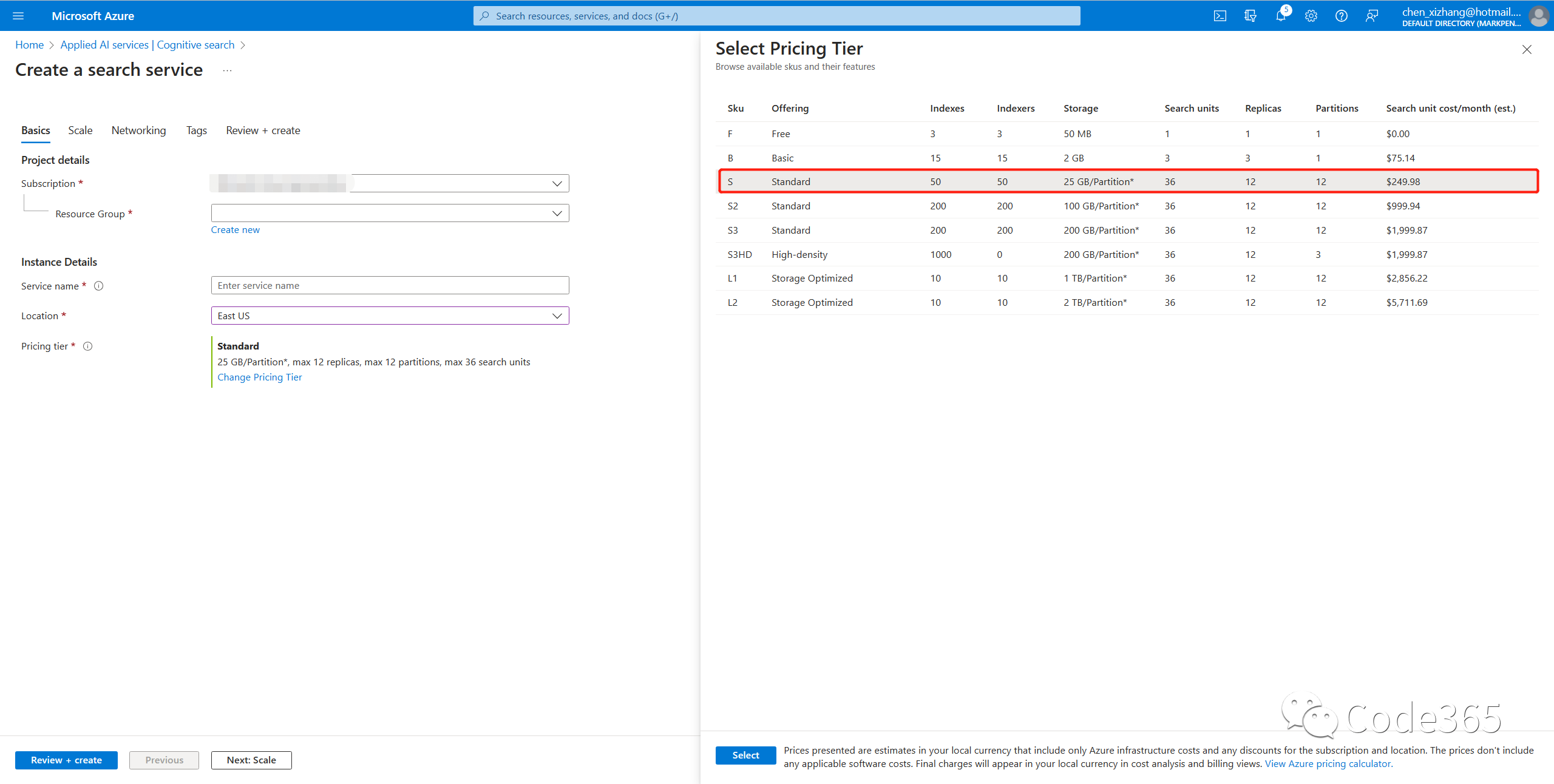Show the Pricing tier info tooltip
The width and height of the screenshot is (1554, 784).
point(88,346)
